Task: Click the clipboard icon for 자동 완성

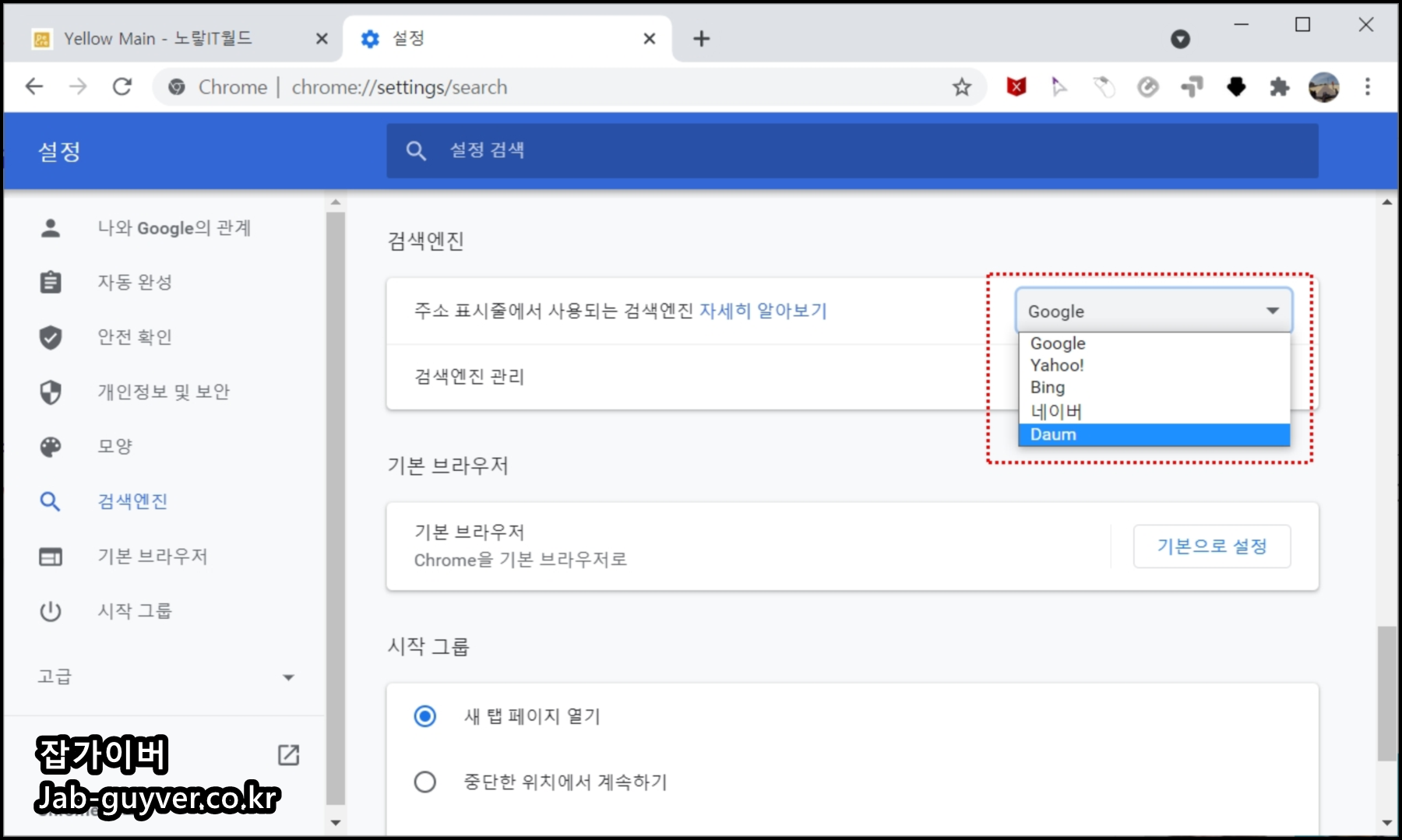Action: [51, 282]
